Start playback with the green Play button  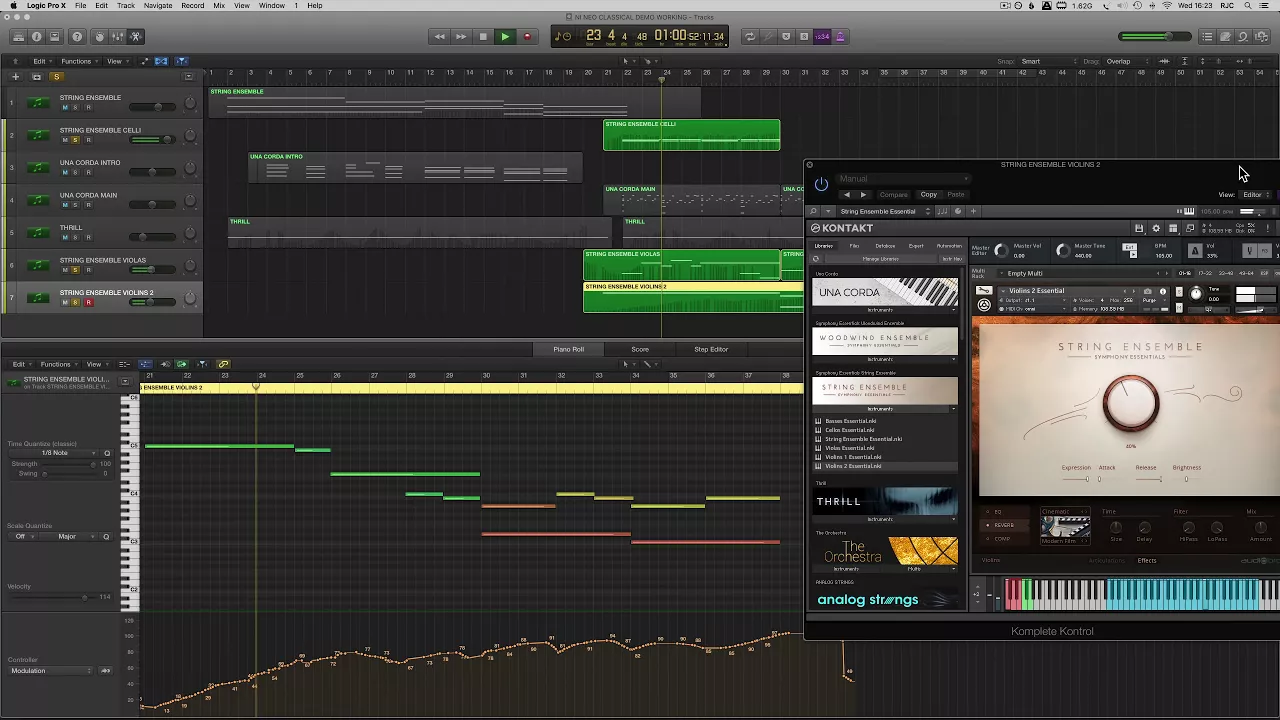pos(505,37)
